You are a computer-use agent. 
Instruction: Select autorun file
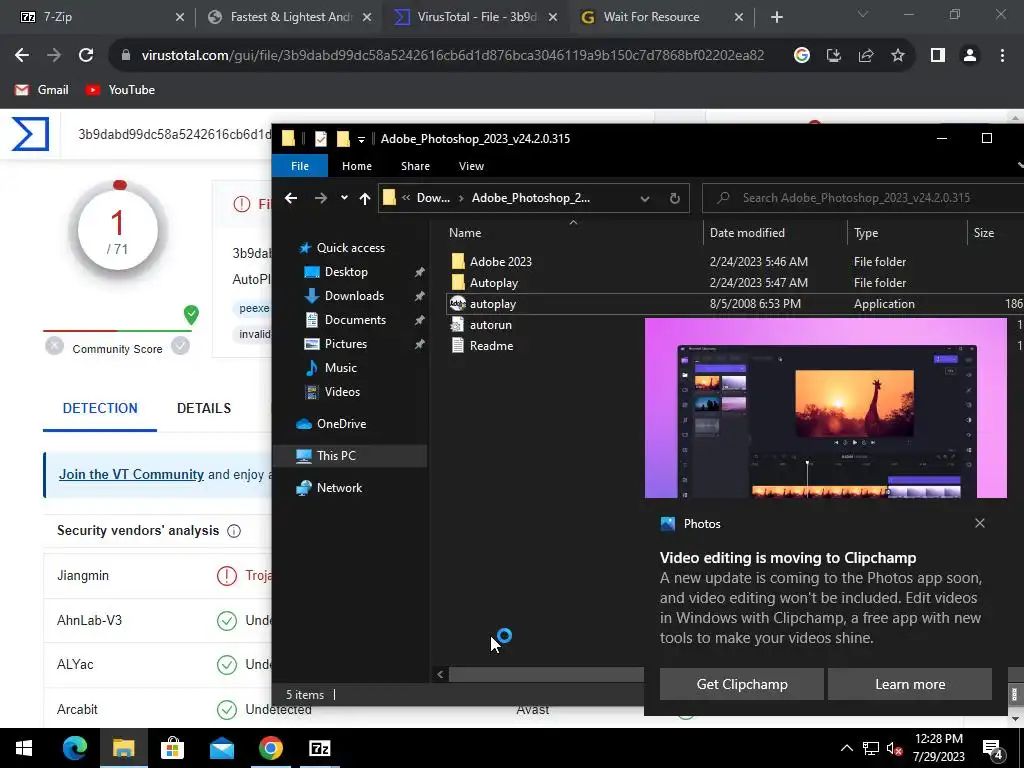490,325
